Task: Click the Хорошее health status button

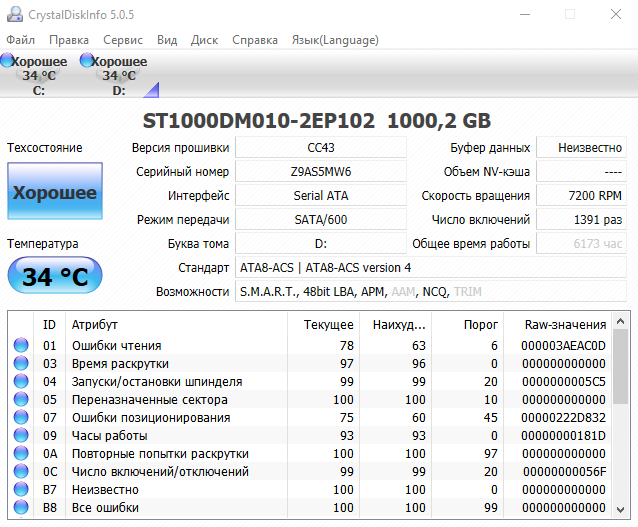Action: tap(55, 191)
